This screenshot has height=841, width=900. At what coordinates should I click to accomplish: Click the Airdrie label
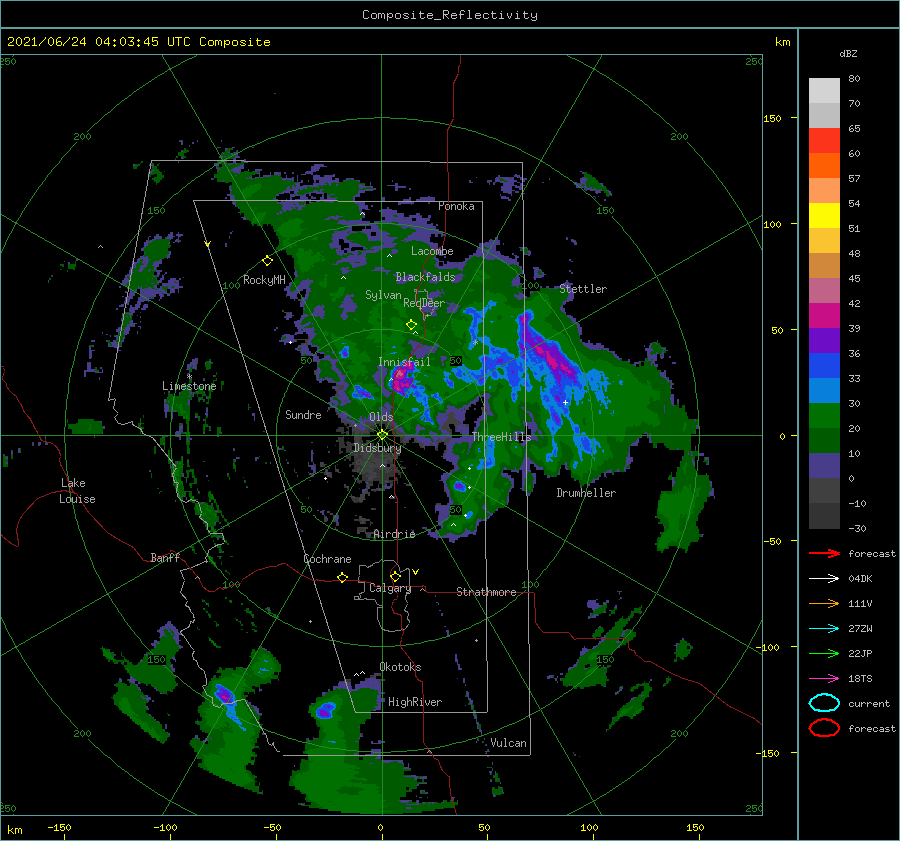[394, 534]
